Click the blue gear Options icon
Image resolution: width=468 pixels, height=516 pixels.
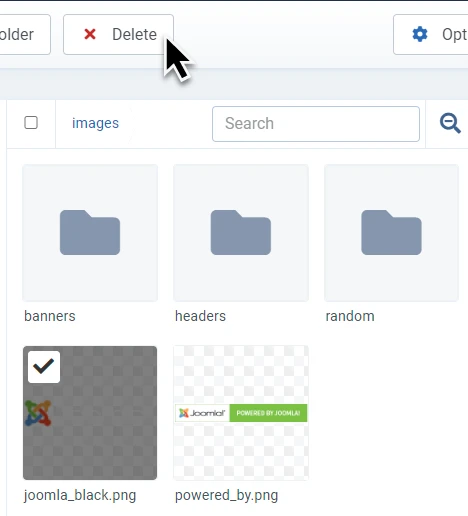[420, 34]
